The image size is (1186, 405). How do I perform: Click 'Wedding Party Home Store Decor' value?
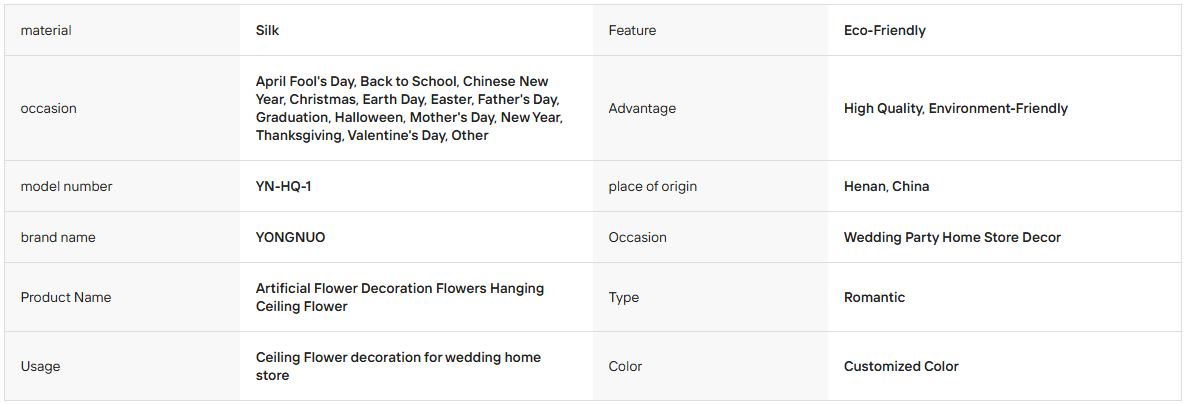(952, 237)
